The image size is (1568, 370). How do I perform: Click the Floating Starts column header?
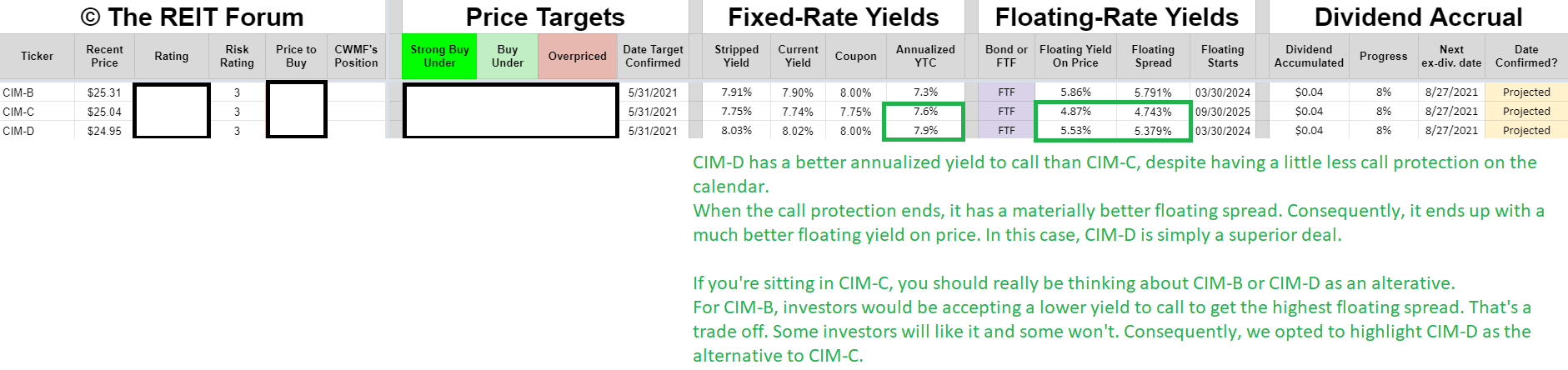(x=1223, y=56)
